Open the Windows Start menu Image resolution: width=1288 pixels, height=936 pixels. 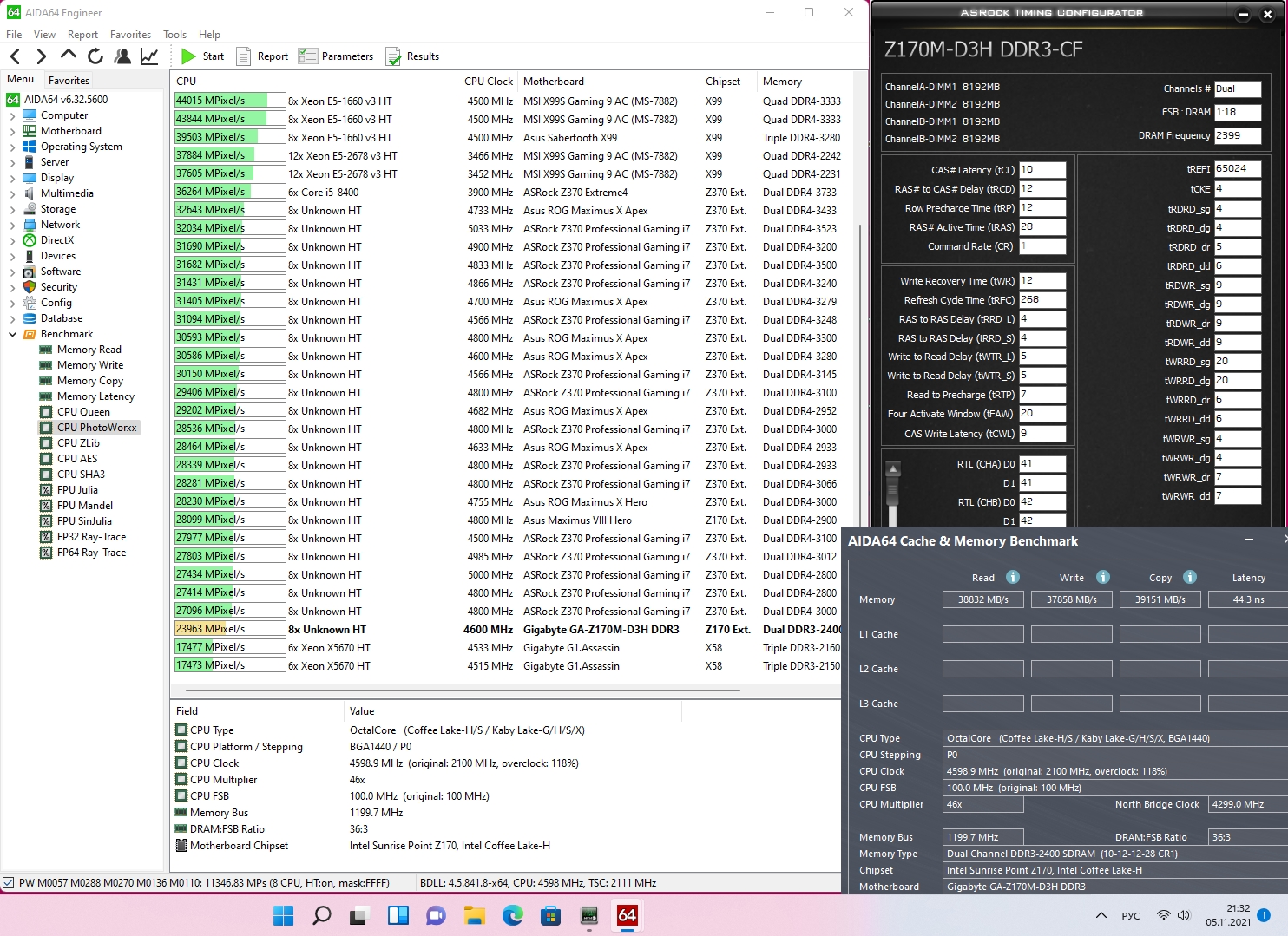tap(284, 915)
